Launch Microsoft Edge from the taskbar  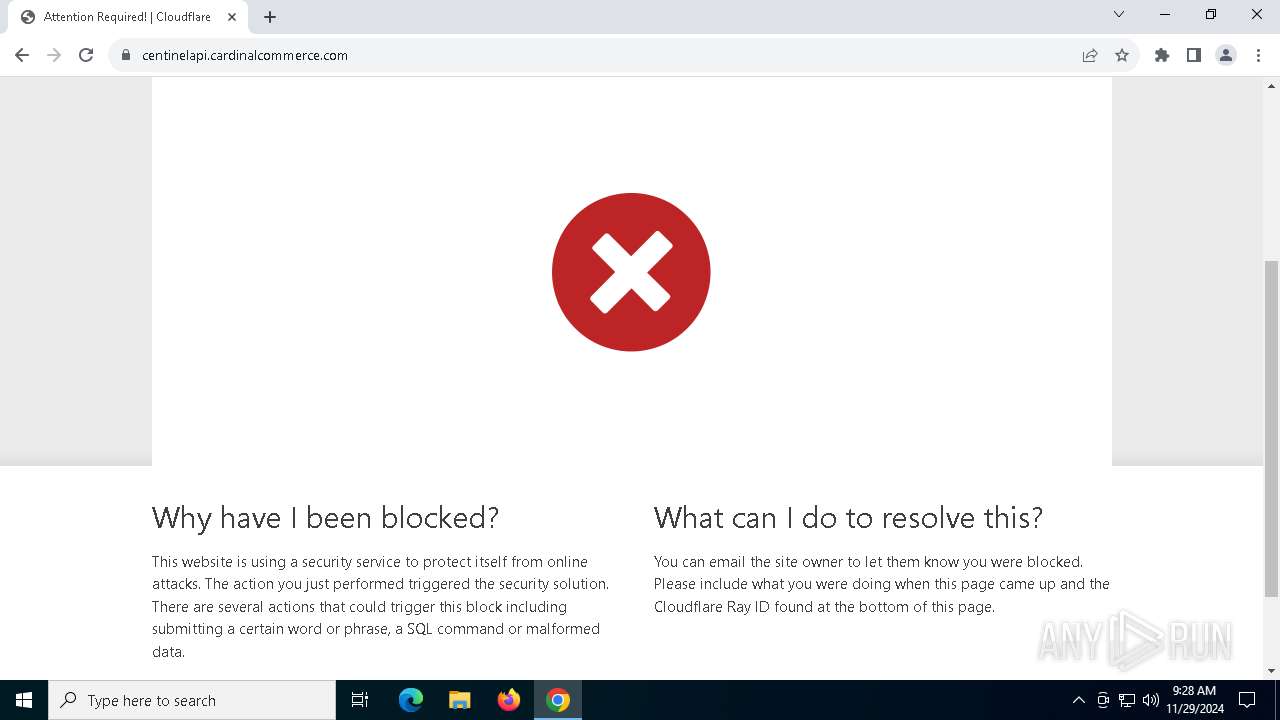(411, 700)
